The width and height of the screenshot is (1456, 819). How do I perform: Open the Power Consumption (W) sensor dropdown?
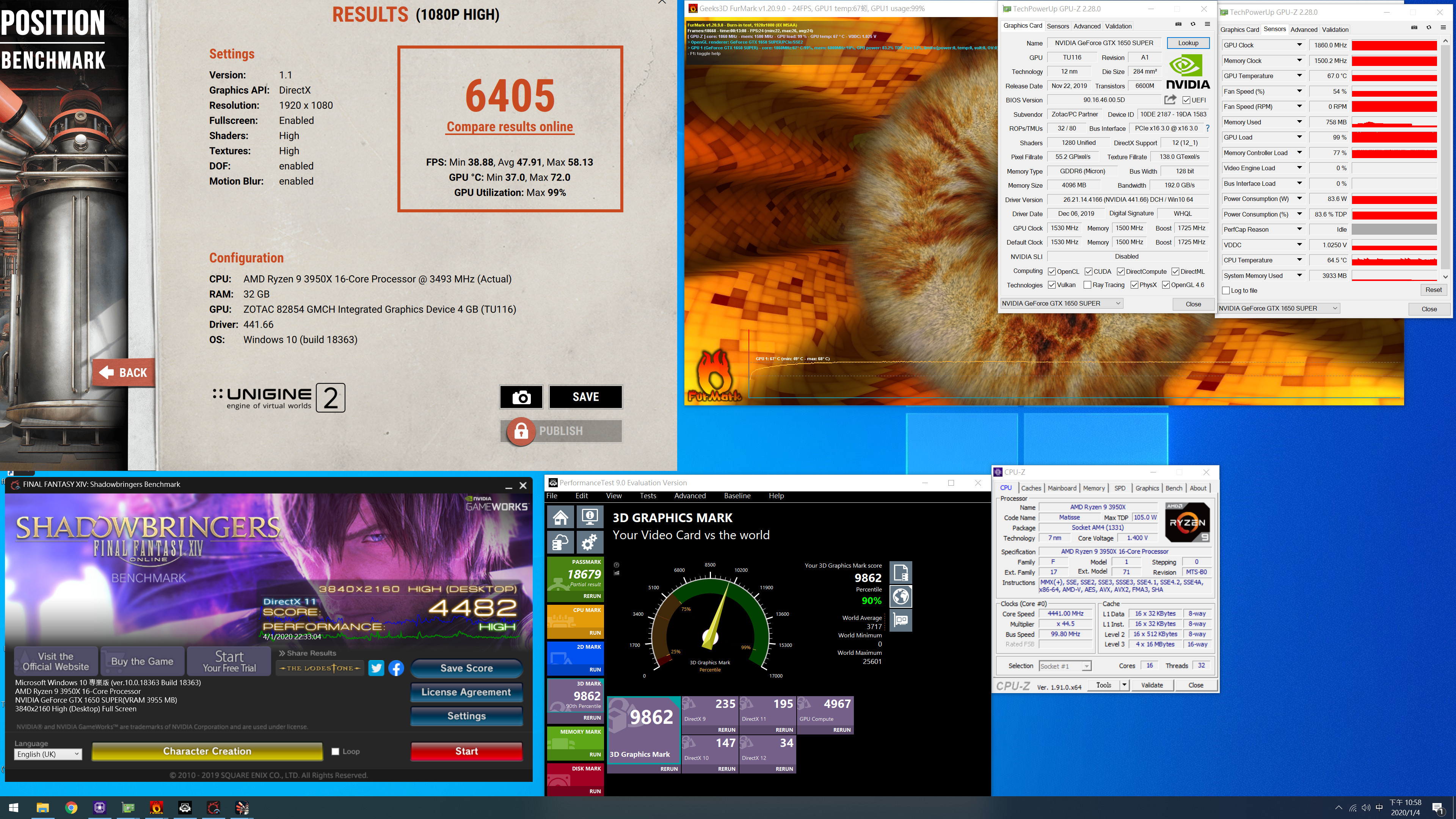tap(1299, 199)
